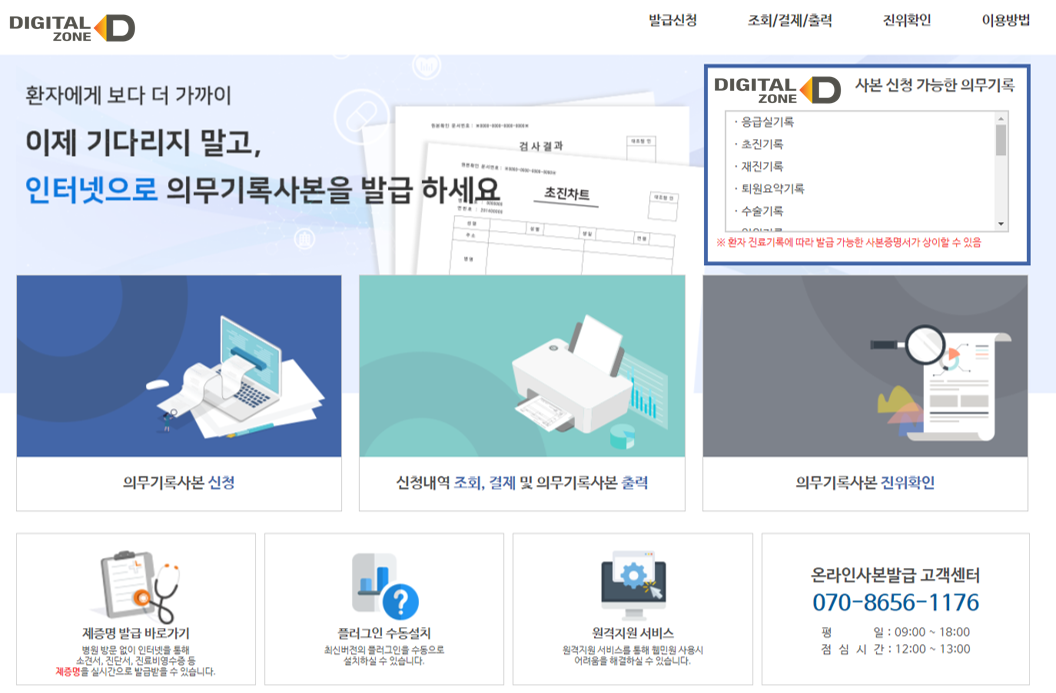The image size is (1056, 693).
Task: Click the 제증명 발급 바로가기 link
Action: [x=136, y=633]
